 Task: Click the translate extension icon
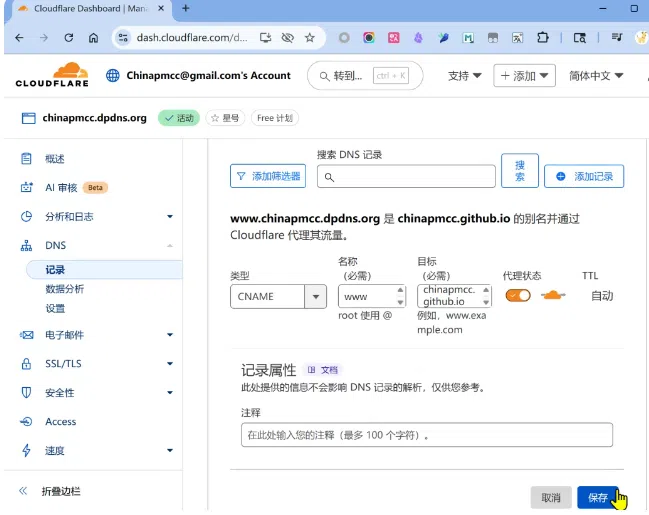517,38
